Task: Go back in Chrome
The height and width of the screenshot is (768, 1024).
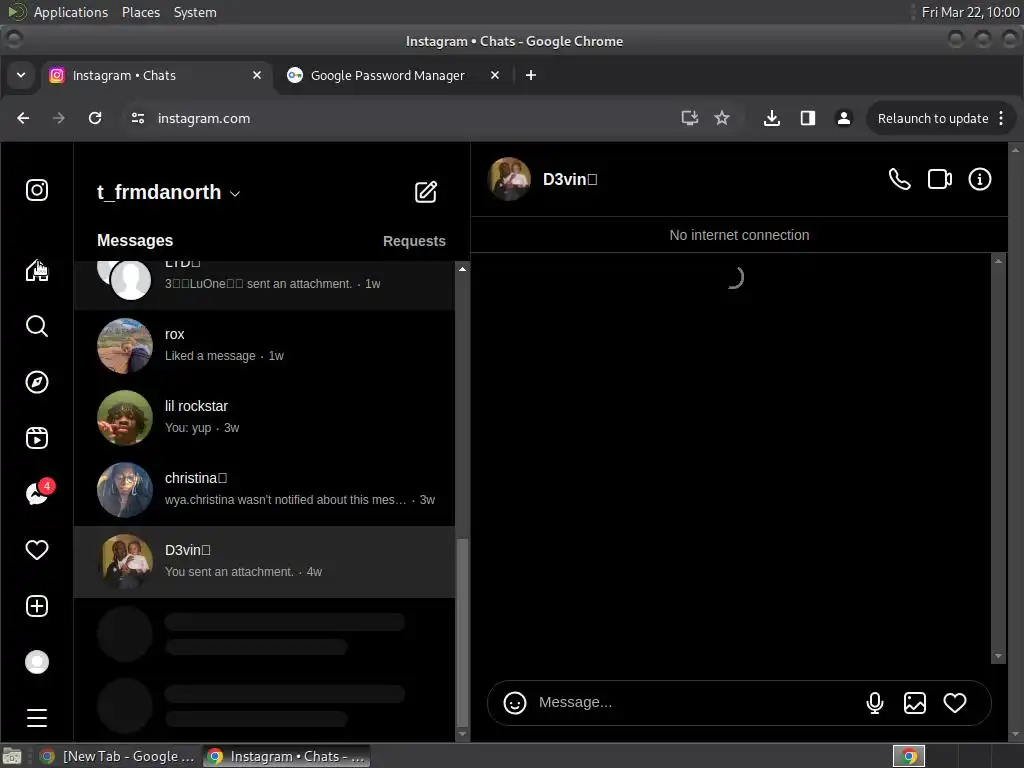Action: 23,118
